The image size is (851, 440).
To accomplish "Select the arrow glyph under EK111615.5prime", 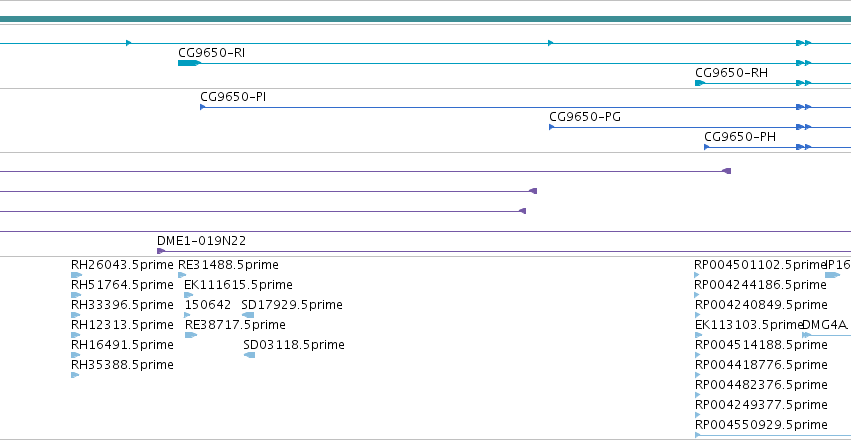I will click(x=188, y=295).
